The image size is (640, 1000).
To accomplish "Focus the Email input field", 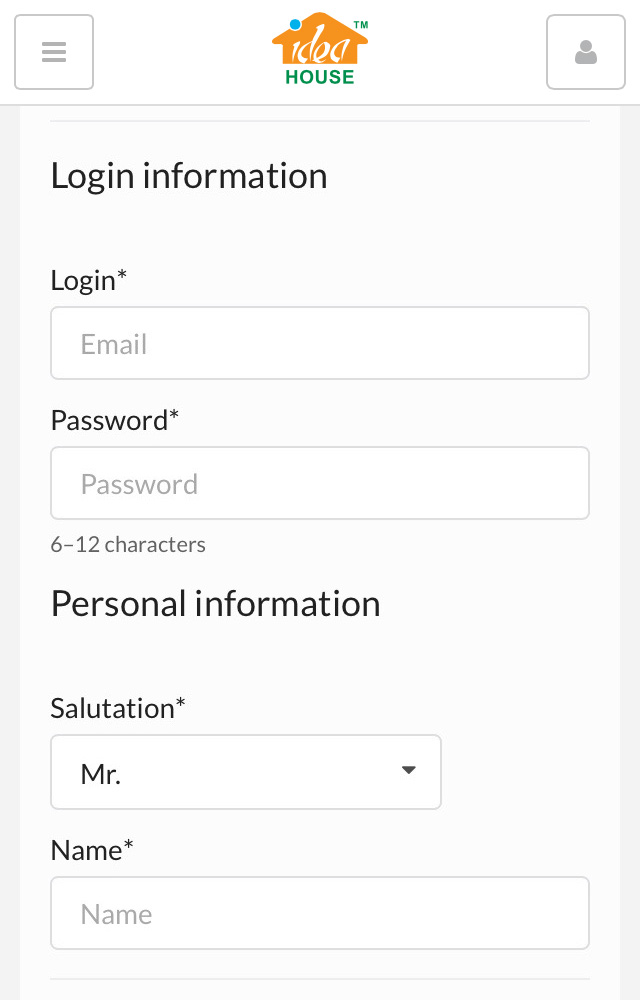I will pyautogui.click(x=320, y=343).
